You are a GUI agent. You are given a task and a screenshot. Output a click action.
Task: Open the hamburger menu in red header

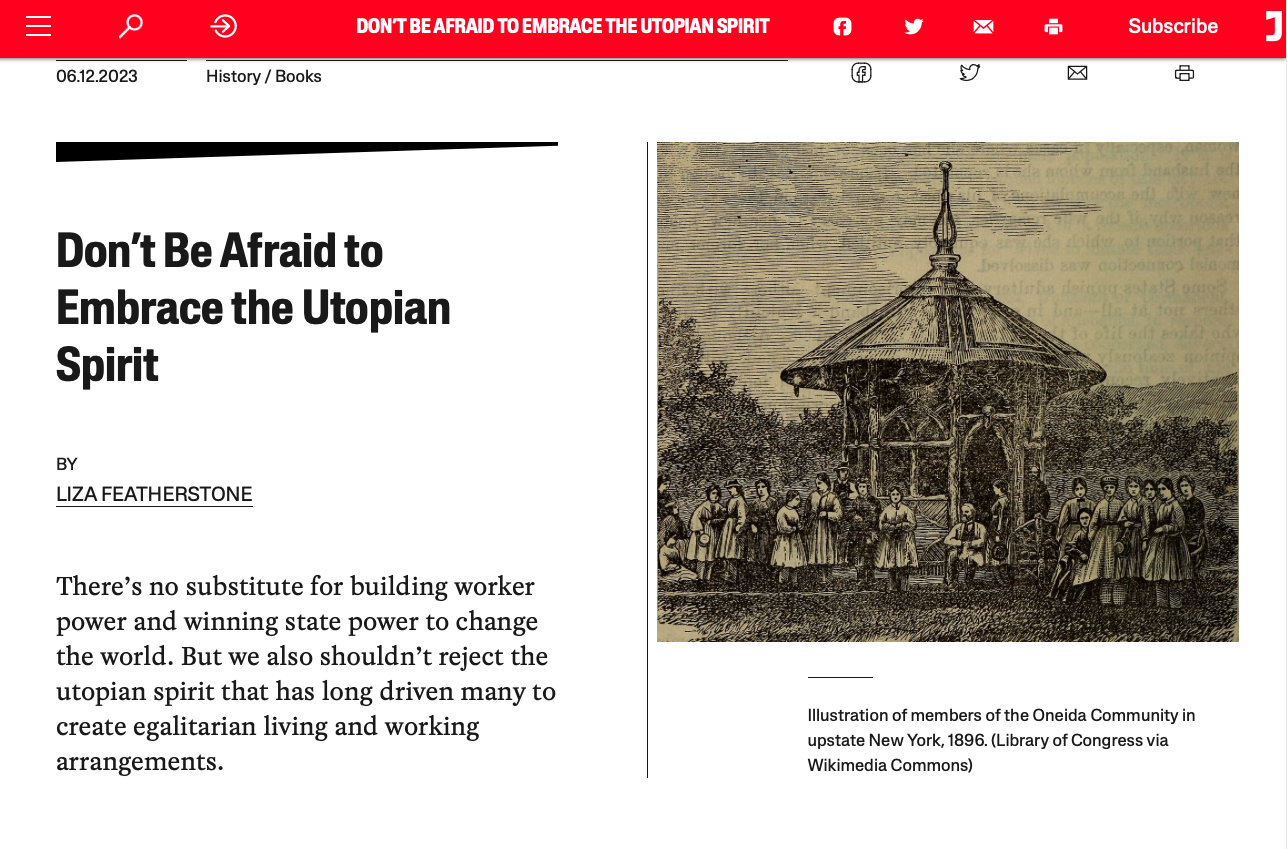tap(39, 27)
